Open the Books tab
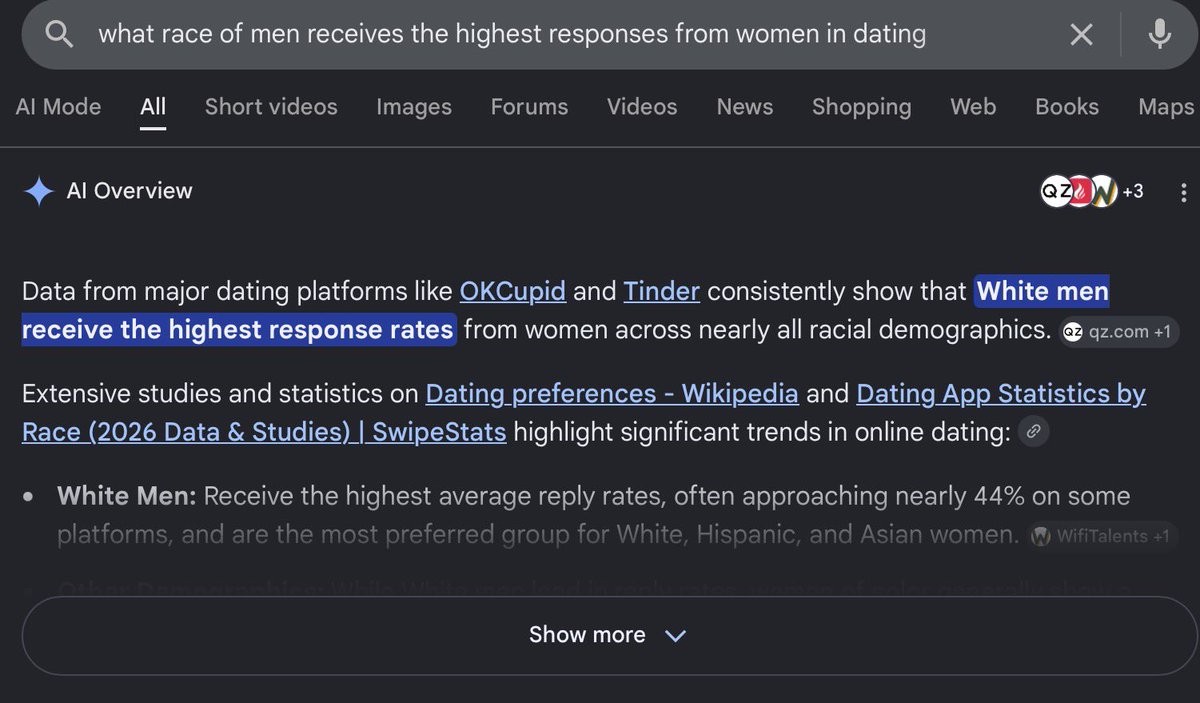The width and height of the screenshot is (1200, 703). [x=1067, y=107]
